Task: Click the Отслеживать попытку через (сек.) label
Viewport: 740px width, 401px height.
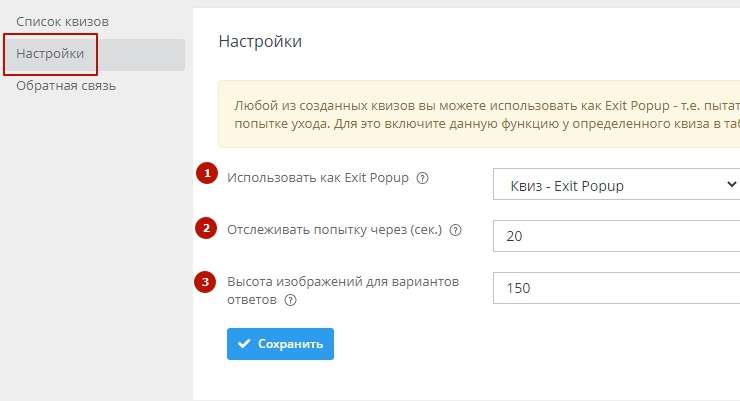Action: (336, 230)
